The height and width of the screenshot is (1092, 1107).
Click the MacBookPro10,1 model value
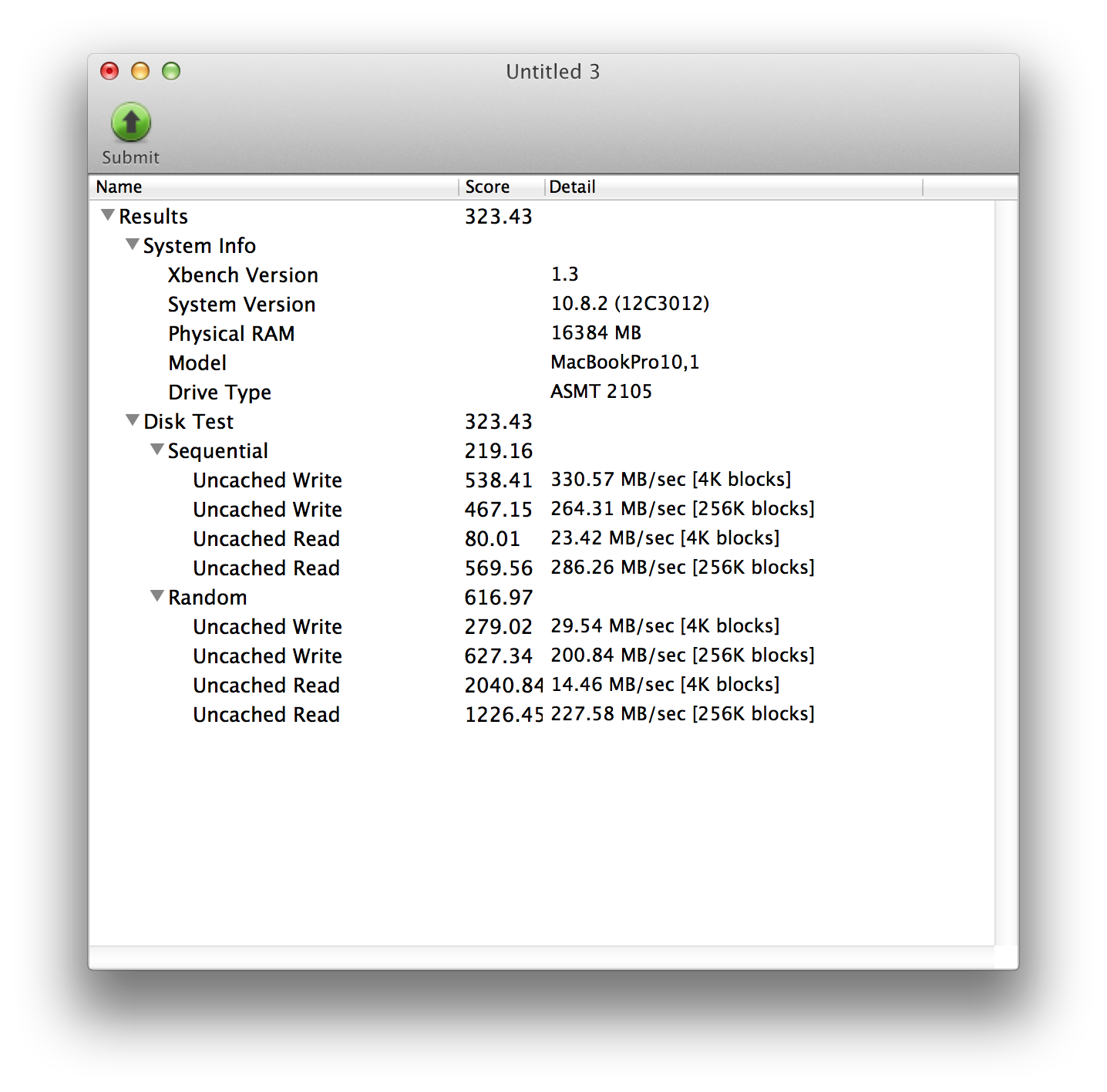pos(624,362)
